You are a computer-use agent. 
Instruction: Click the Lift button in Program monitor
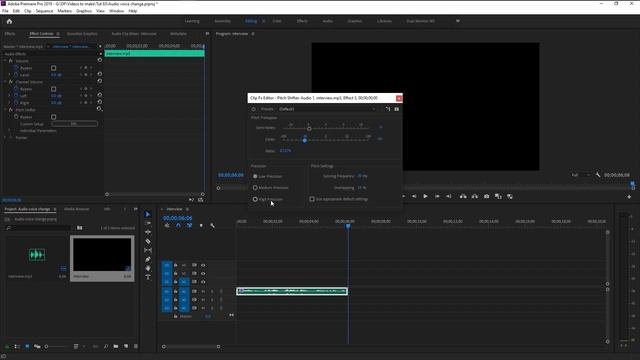(463, 196)
